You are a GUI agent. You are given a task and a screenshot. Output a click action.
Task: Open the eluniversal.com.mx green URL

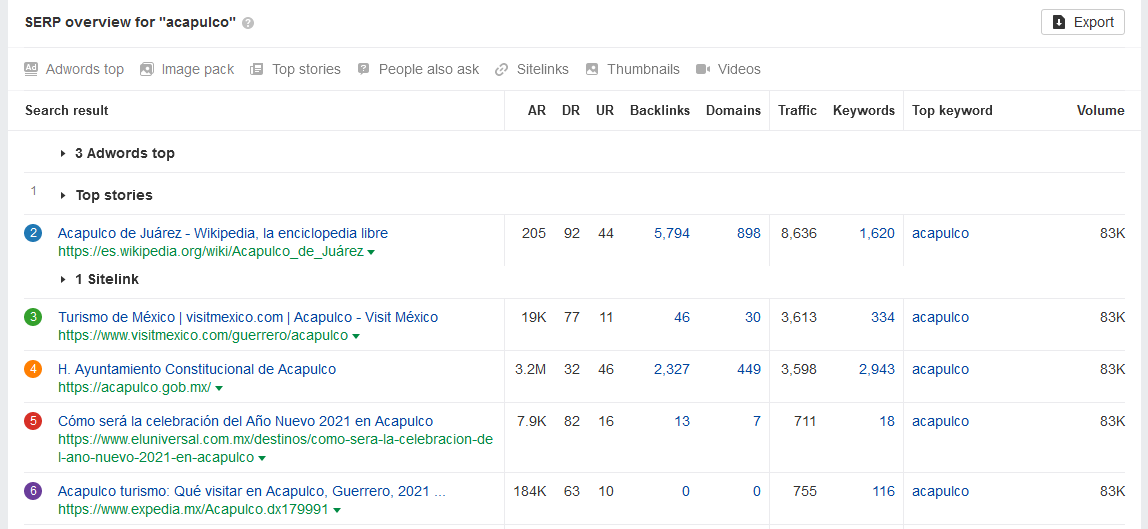(275, 449)
